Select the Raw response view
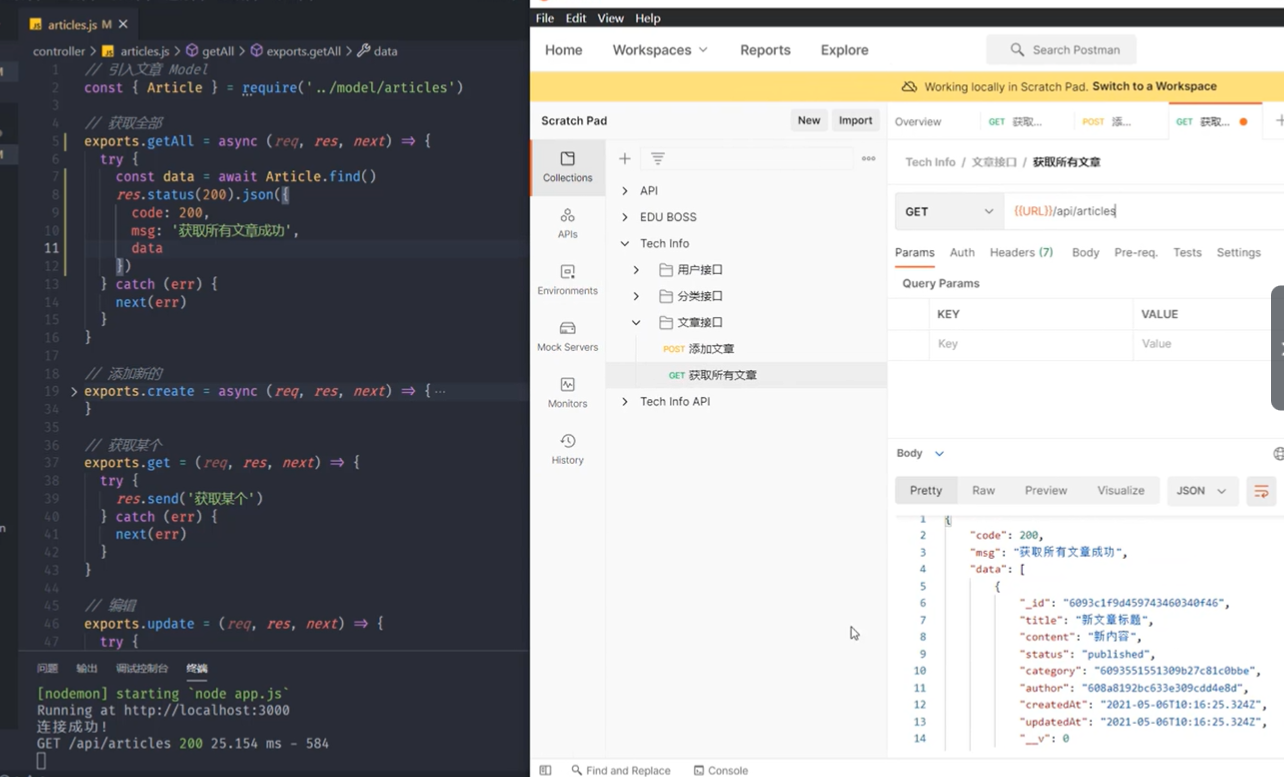This screenshot has width=1284, height=777. (x=983, y=491)
